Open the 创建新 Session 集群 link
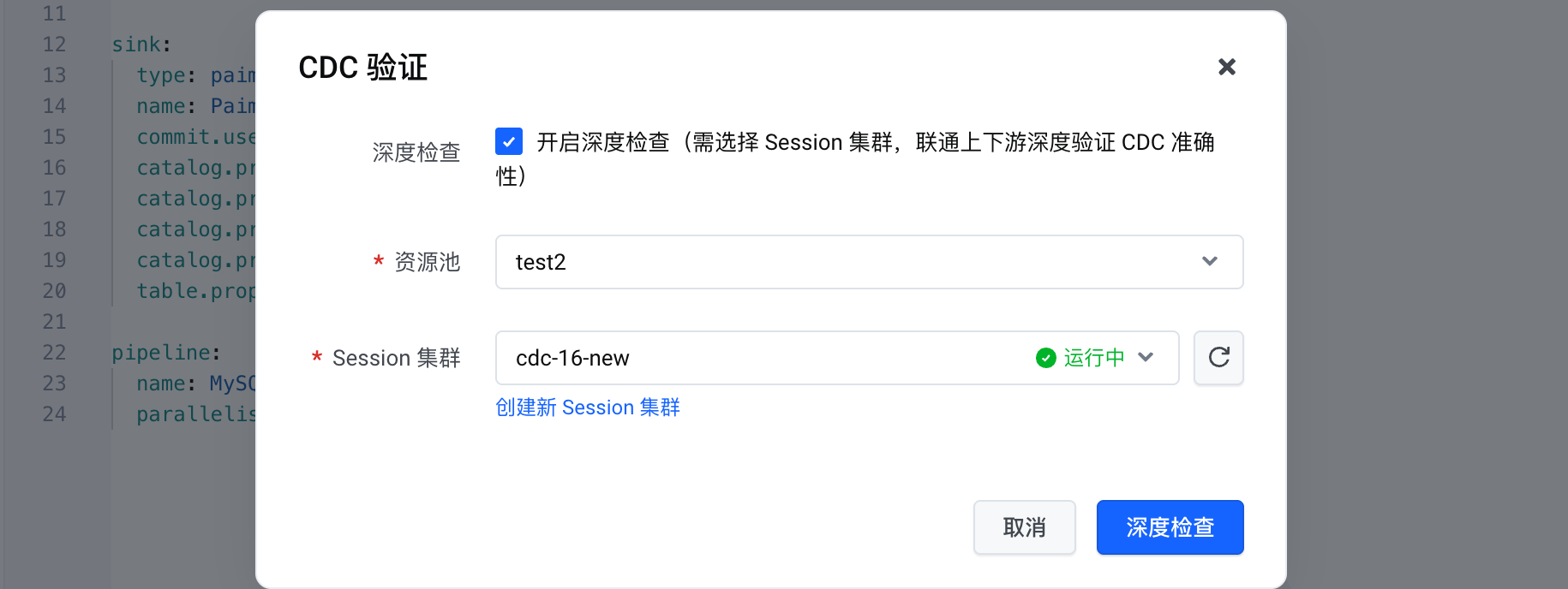 (588, 408)
